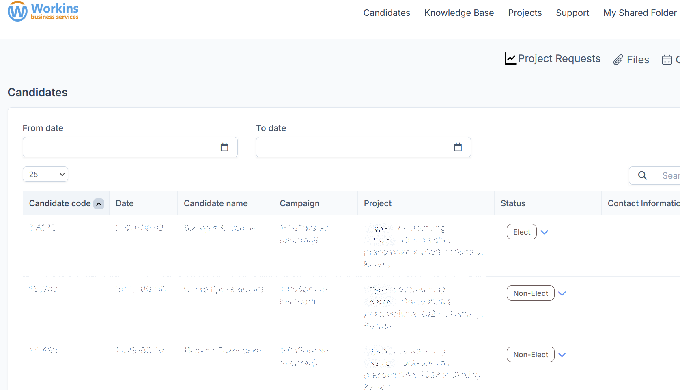Click the calendar icon beside Files
The height and width of the screenshot is (390, 680).
[667, 60]
